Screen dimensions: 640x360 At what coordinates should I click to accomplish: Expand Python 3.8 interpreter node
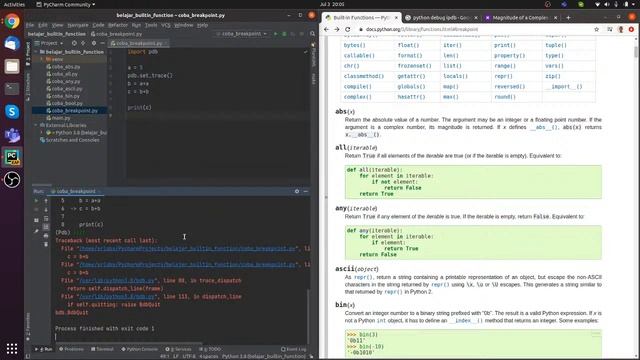pos(41,133)
